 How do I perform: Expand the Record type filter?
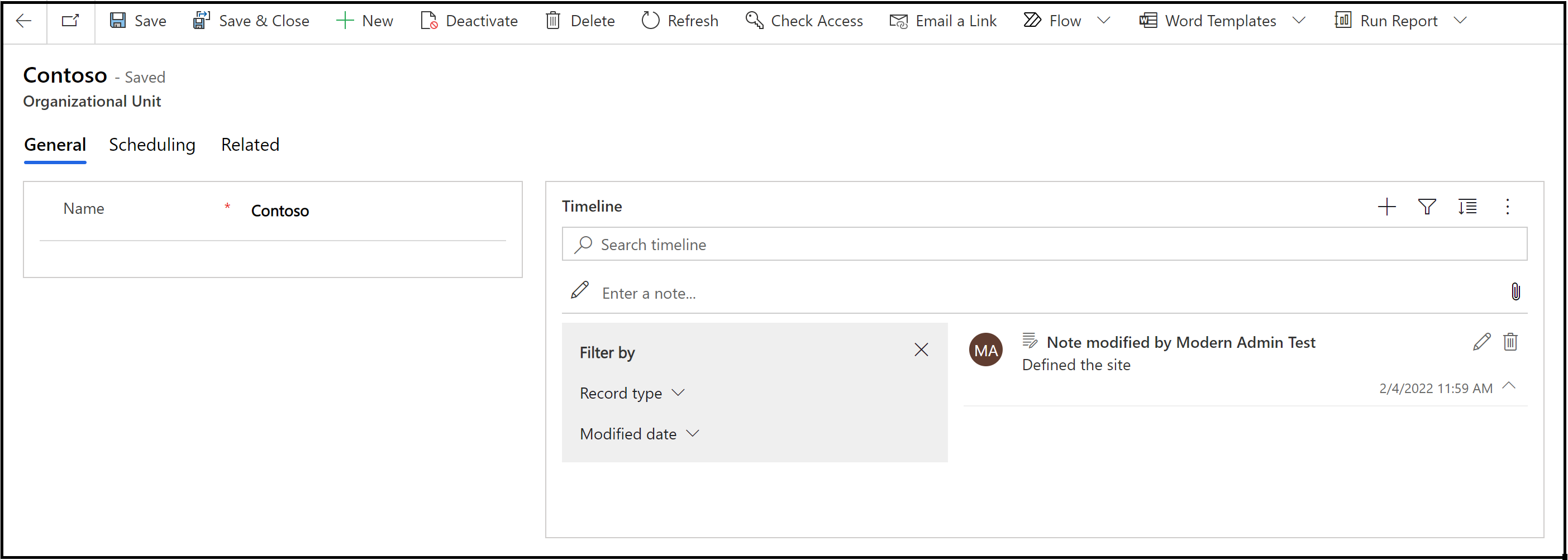680,393
